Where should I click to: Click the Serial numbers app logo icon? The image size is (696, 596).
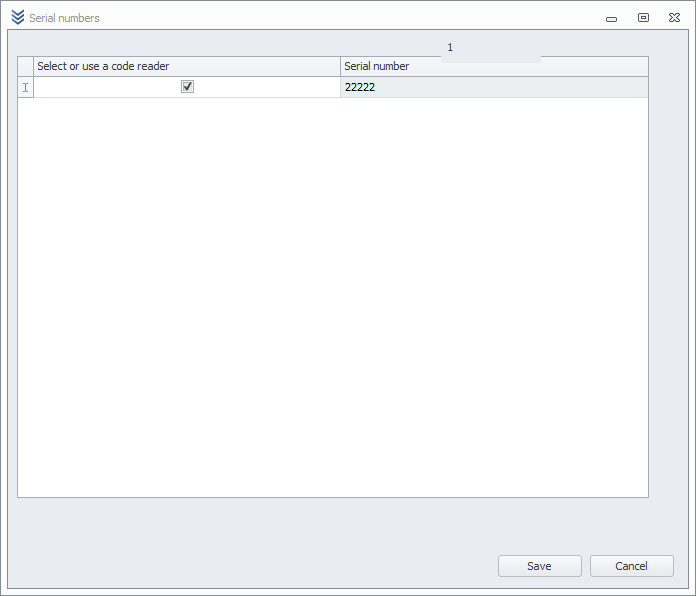click(18, 17)
